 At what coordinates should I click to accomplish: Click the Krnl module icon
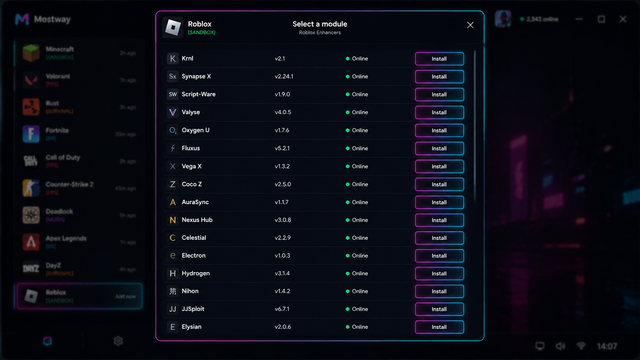(x=173, y=58)
